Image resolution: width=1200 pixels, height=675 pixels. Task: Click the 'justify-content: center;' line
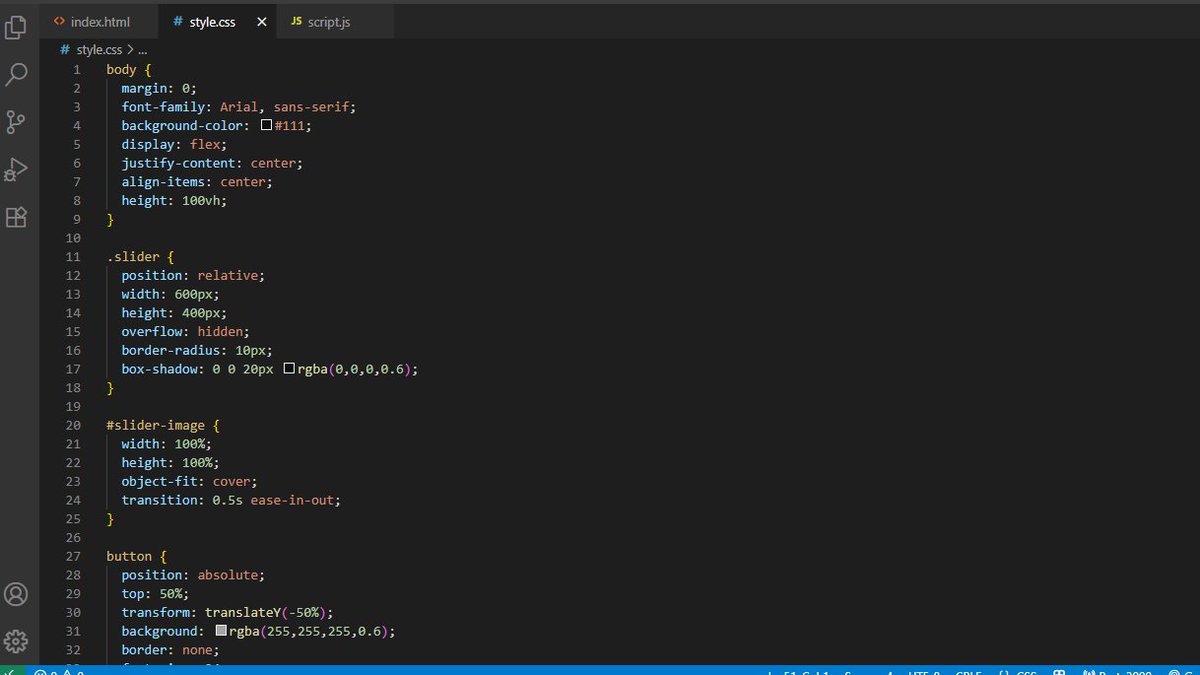click(x=212, y=163)
